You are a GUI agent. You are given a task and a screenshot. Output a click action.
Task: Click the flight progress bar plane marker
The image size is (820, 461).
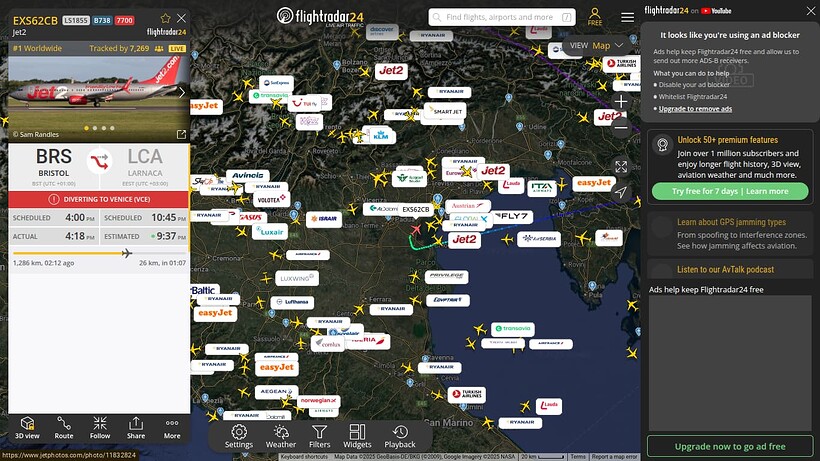click(127, 253)
